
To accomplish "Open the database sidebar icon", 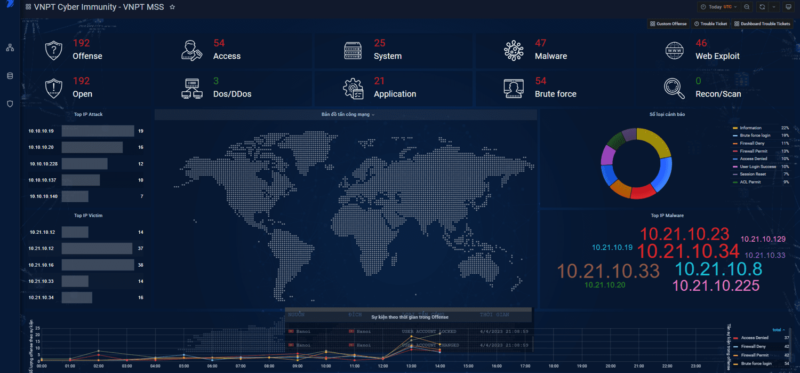I will pos(9,76).
